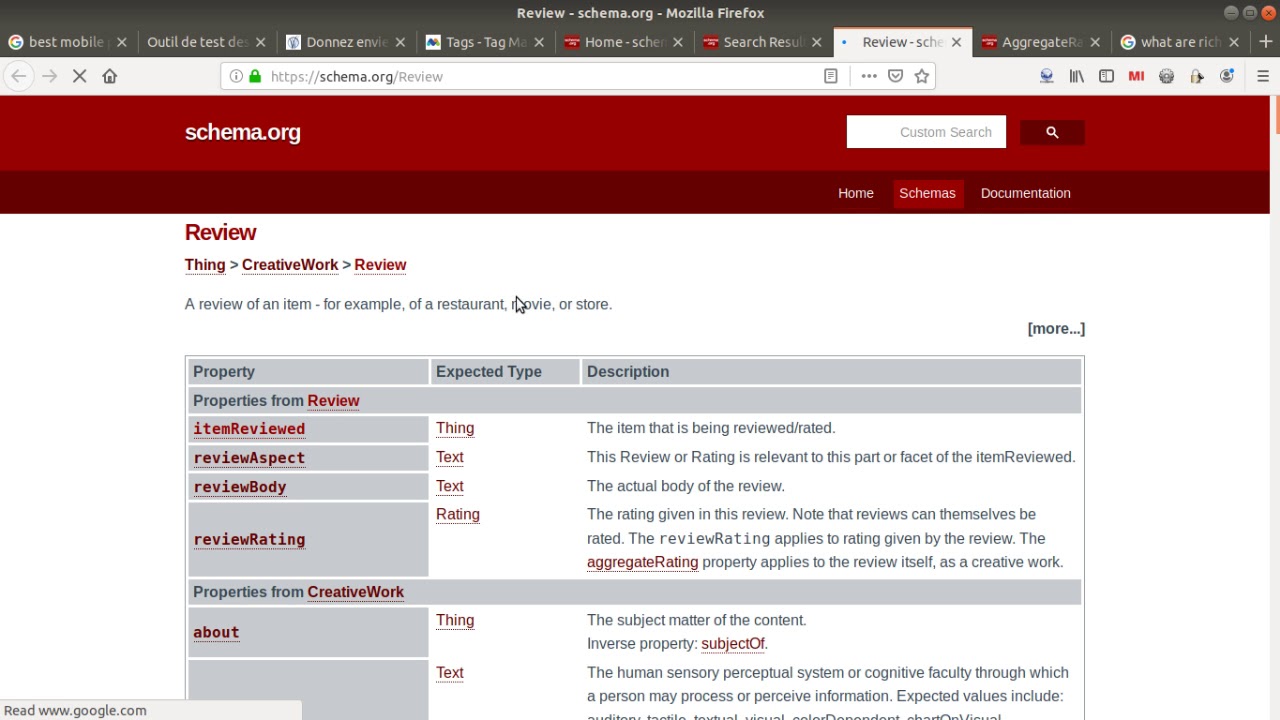The image size is (1280, 720).
Task: Open the Thing breadcrumb link
Action: point(205,265)
